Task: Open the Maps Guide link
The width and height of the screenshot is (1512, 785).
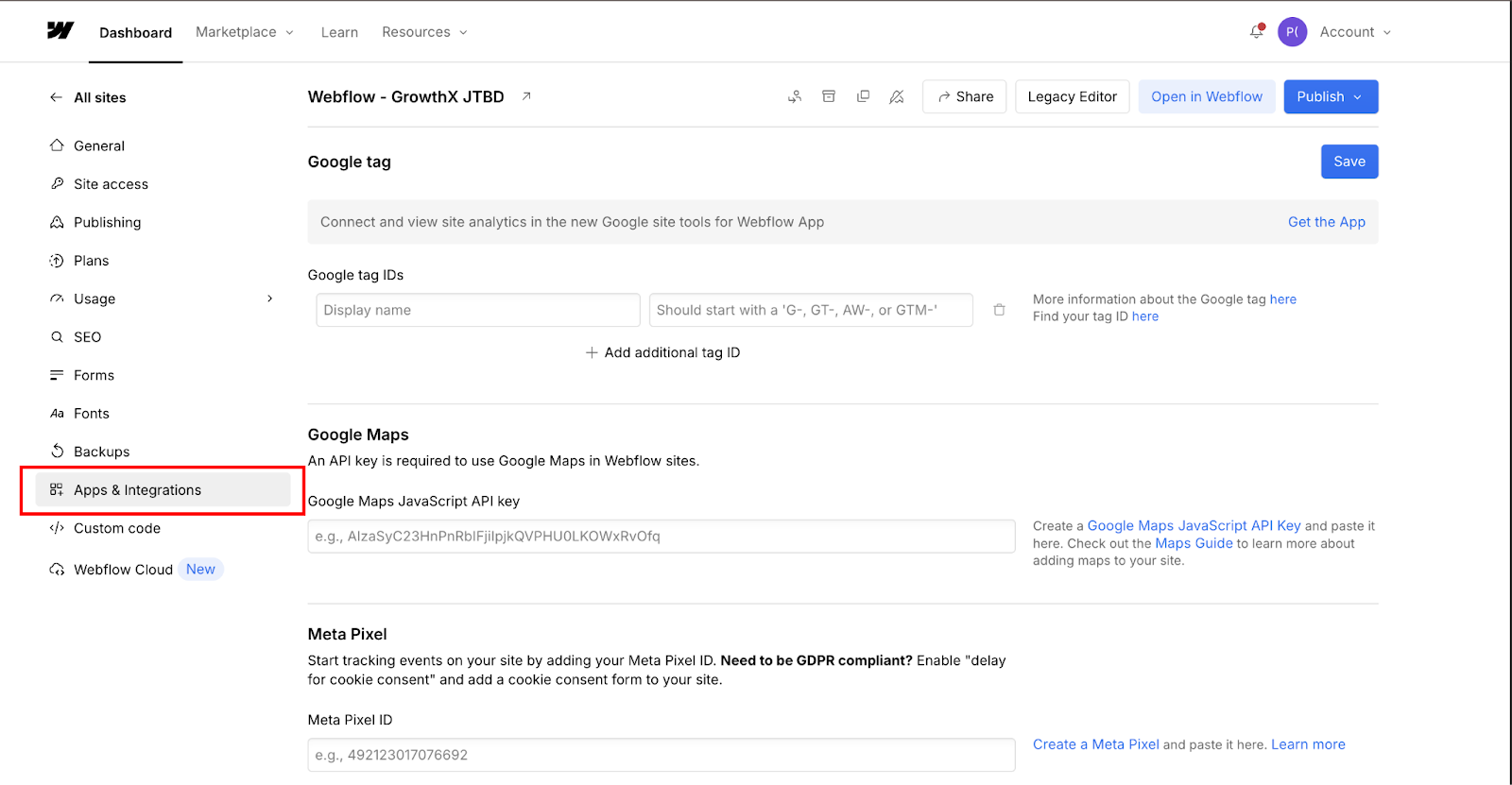Action: tap(1194, 543)
